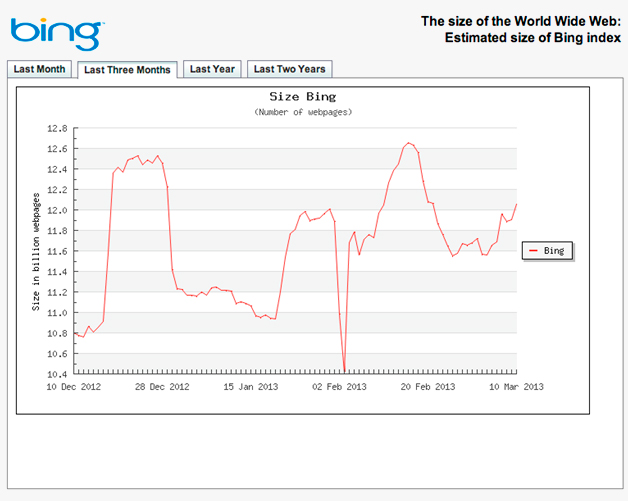The image size is (628, 501).
Task: Click the Bing logo
Action: (x=57, y=34)
